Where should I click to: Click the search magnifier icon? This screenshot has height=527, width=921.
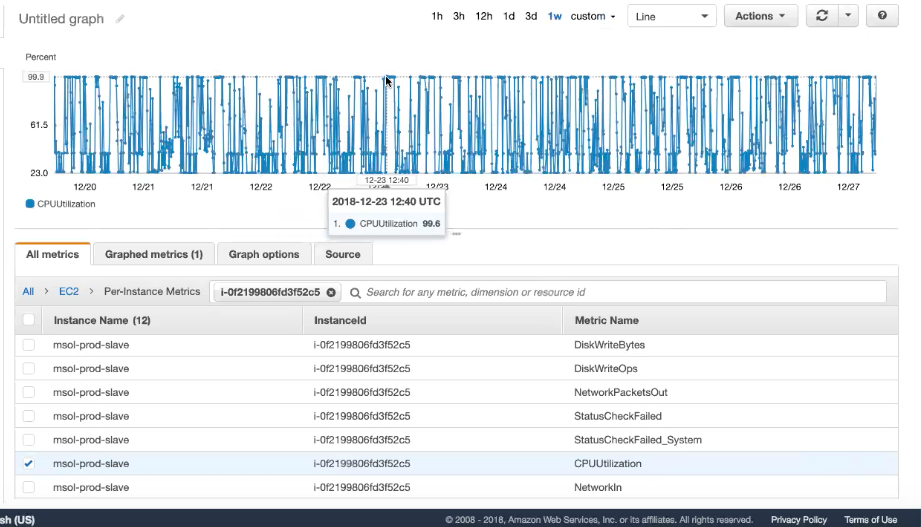pos(355,292)
